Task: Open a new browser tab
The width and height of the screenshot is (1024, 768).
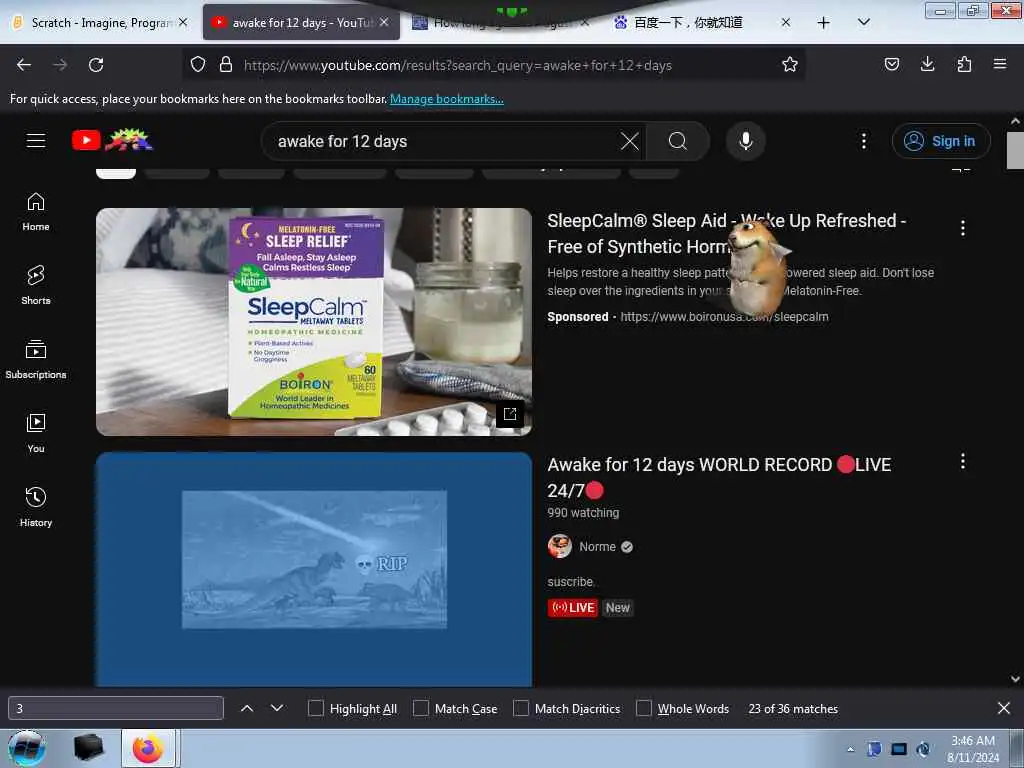Action: 824,23
